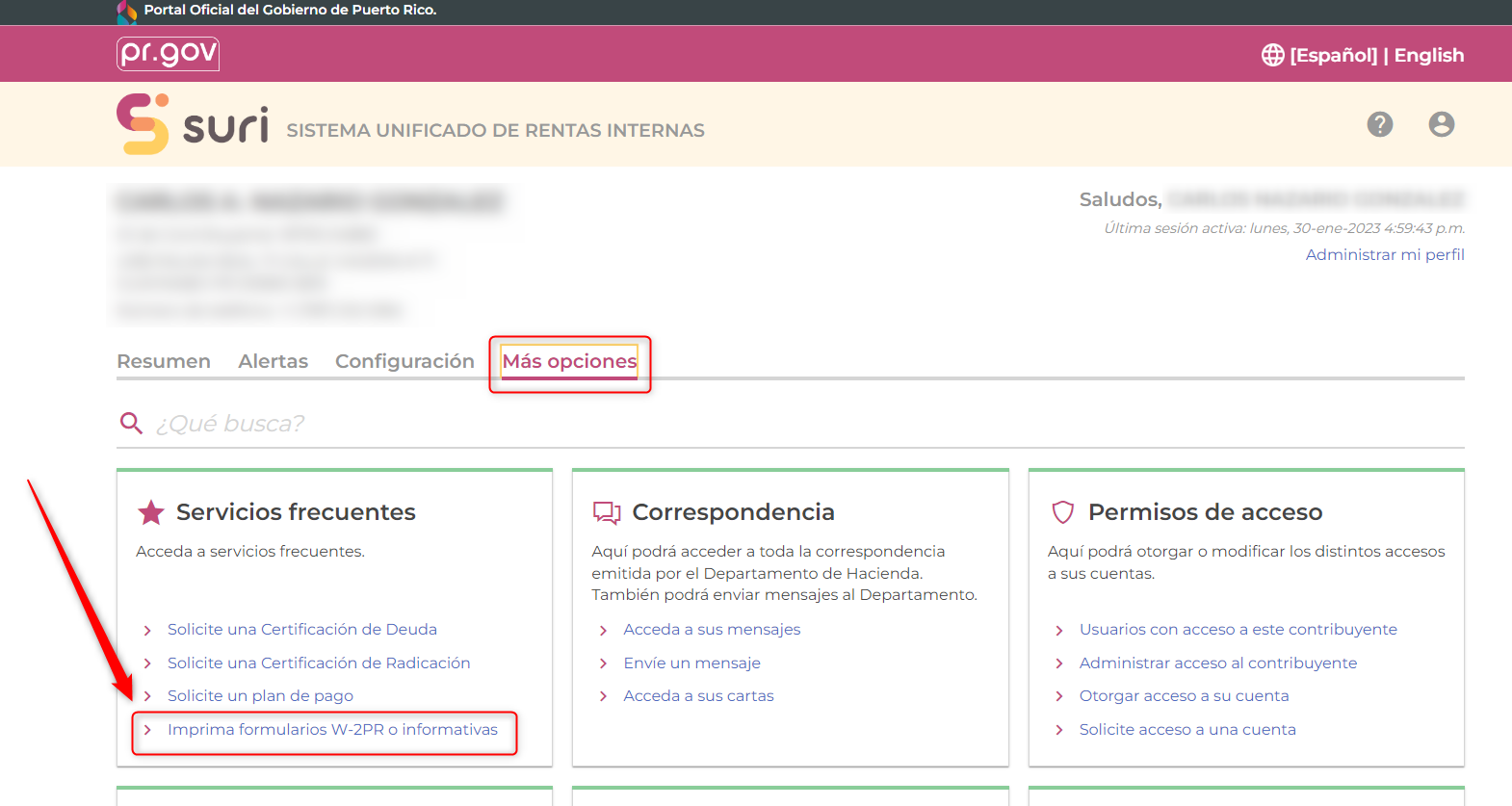Click the SURI logo
Viewport: 1512px width, 806px height.
(x=193, y=124)
